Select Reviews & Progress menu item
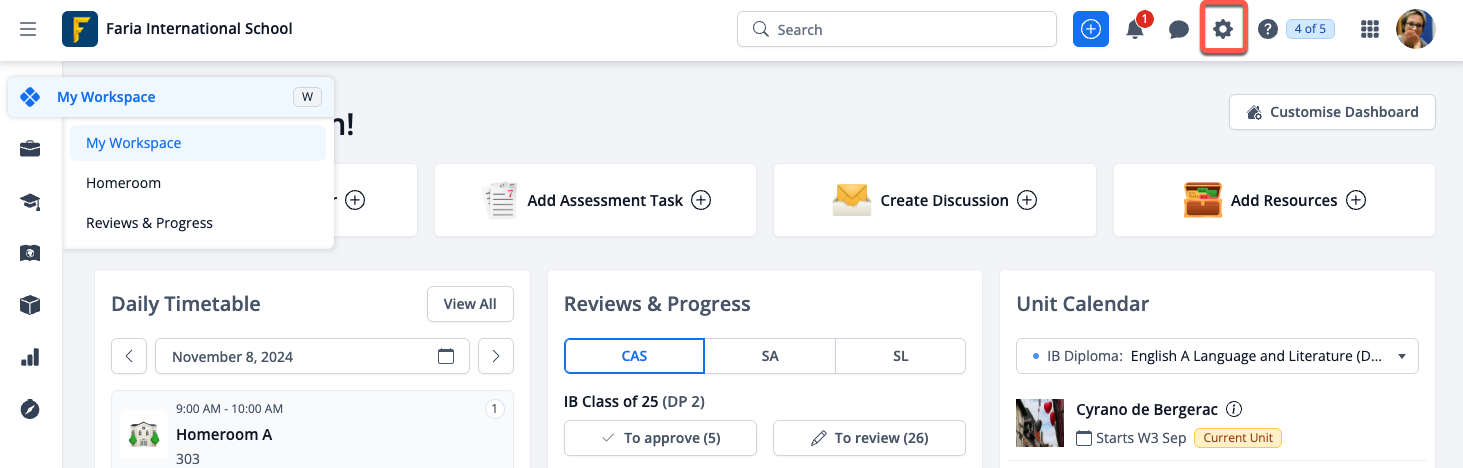 pyautogui.click(x=149, y=223)
